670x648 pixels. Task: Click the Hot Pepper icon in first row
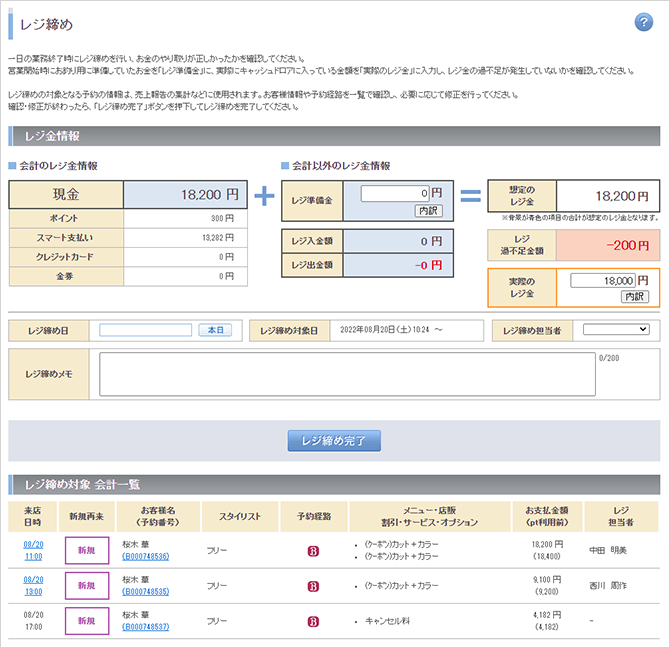point(313,550)
